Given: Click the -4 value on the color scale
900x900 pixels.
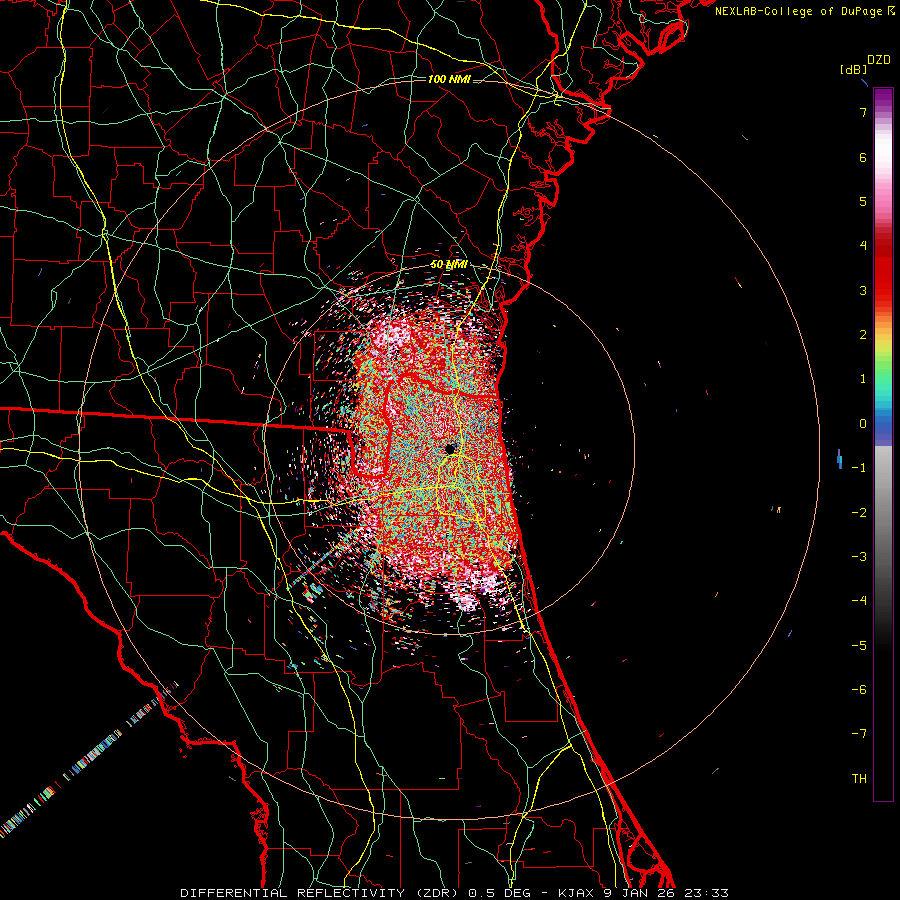Looking at the screenshot, I should (859, 601).
